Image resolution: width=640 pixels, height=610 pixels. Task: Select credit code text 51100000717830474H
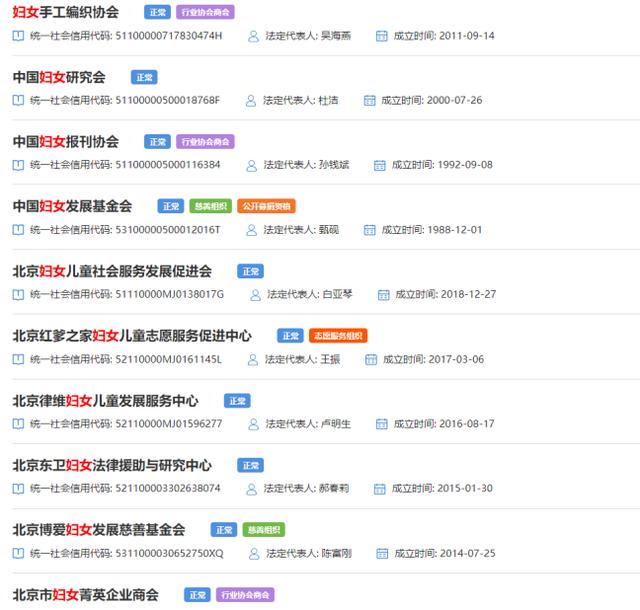pyautogui.click(x=169, y=36)
